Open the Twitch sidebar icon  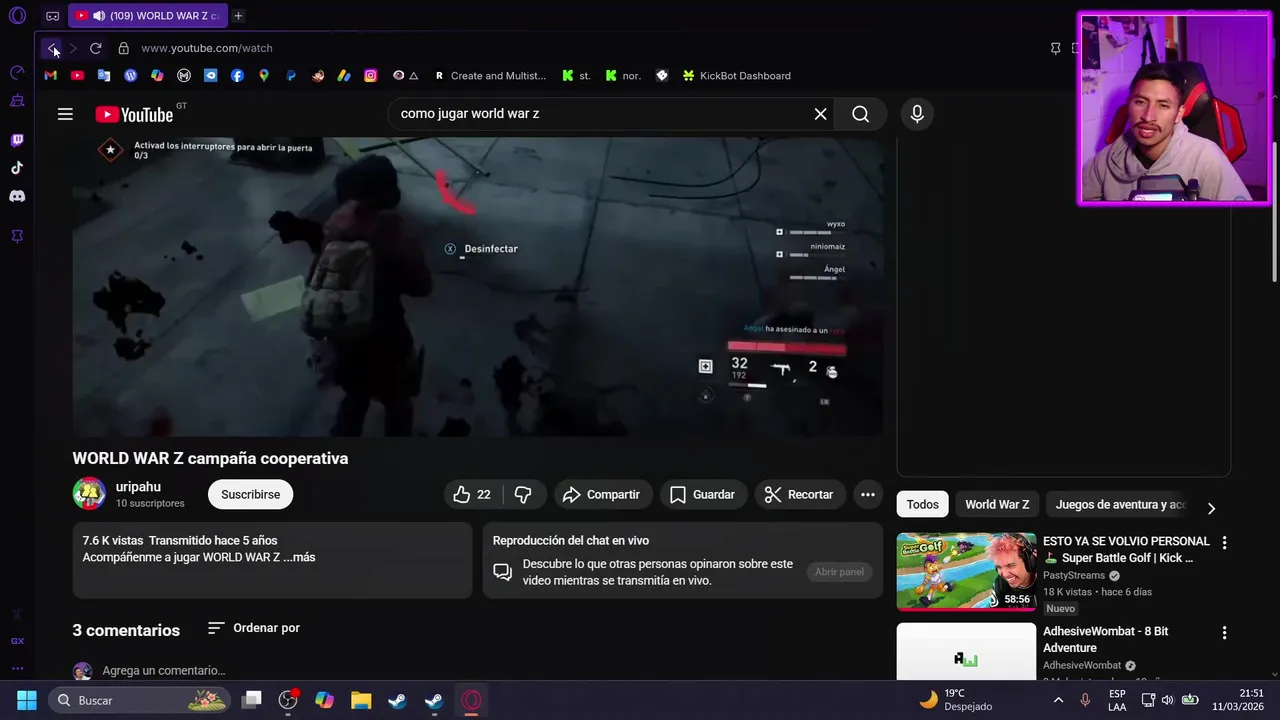17,140
